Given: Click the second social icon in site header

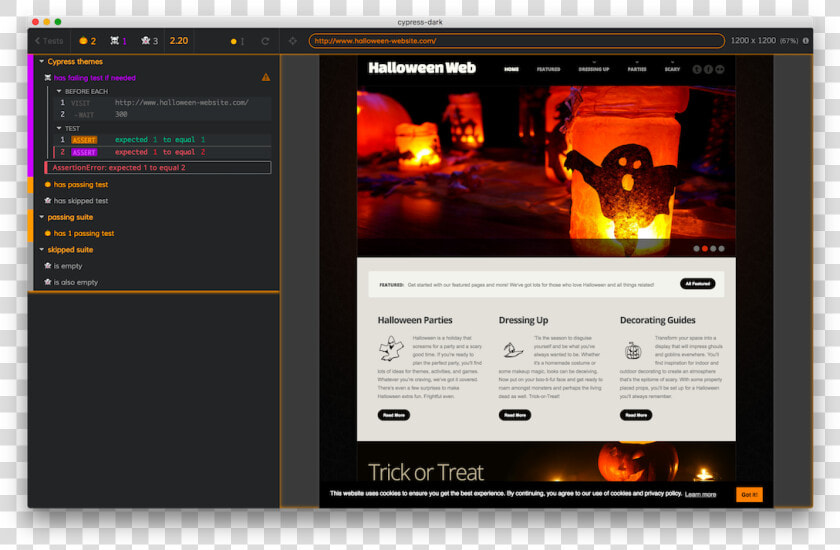Looking at the screenshot, I should (708, 69).
